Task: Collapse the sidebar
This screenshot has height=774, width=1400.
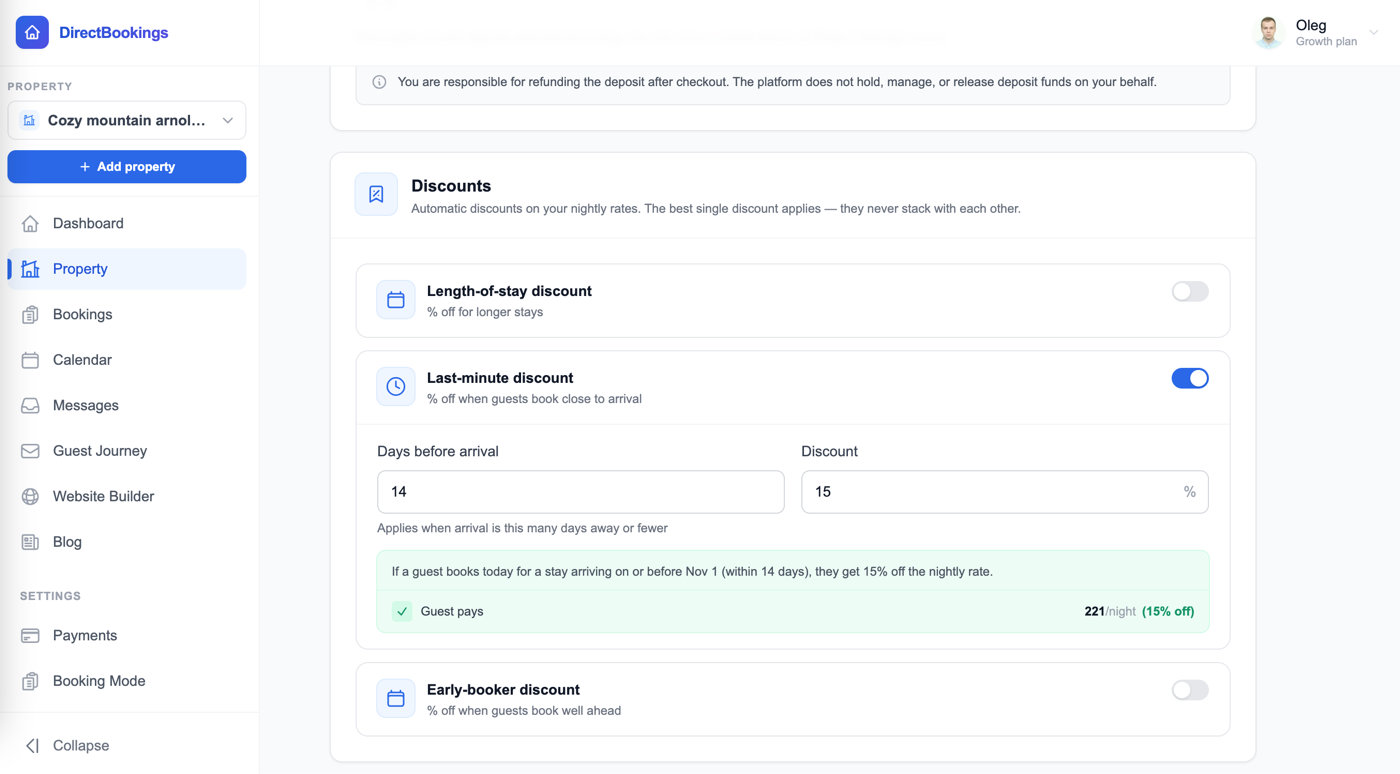Action: click(67, 746)
